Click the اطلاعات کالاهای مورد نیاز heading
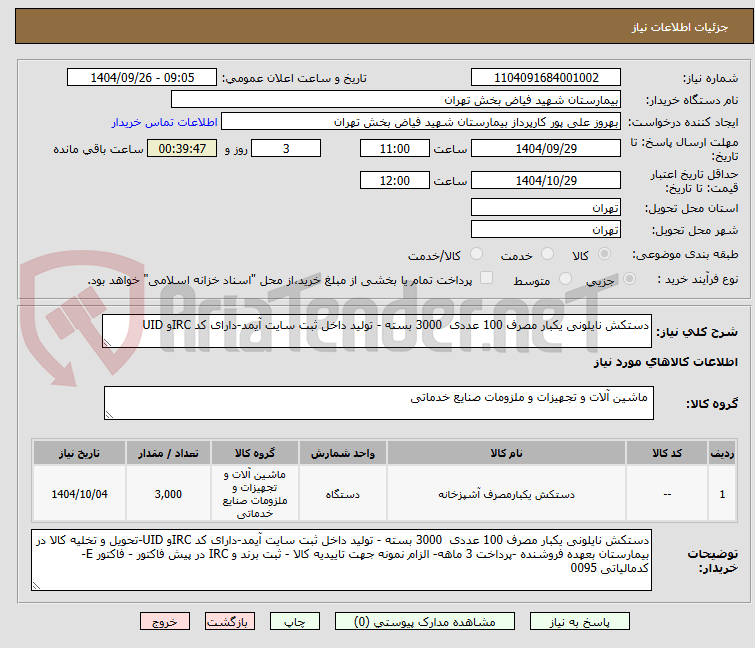Image resolution: width=755 pixels, height=648 pixels. coord(665,362)
